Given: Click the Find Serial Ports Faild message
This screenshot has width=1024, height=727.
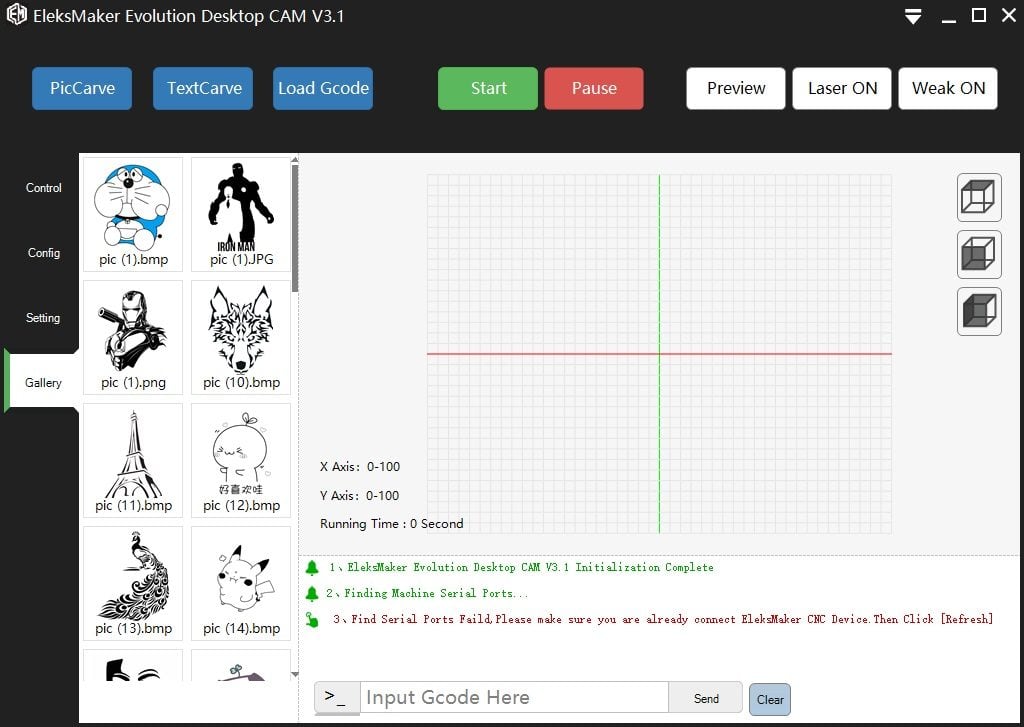Looking at the screenshot, I should [x=663, y=619].
